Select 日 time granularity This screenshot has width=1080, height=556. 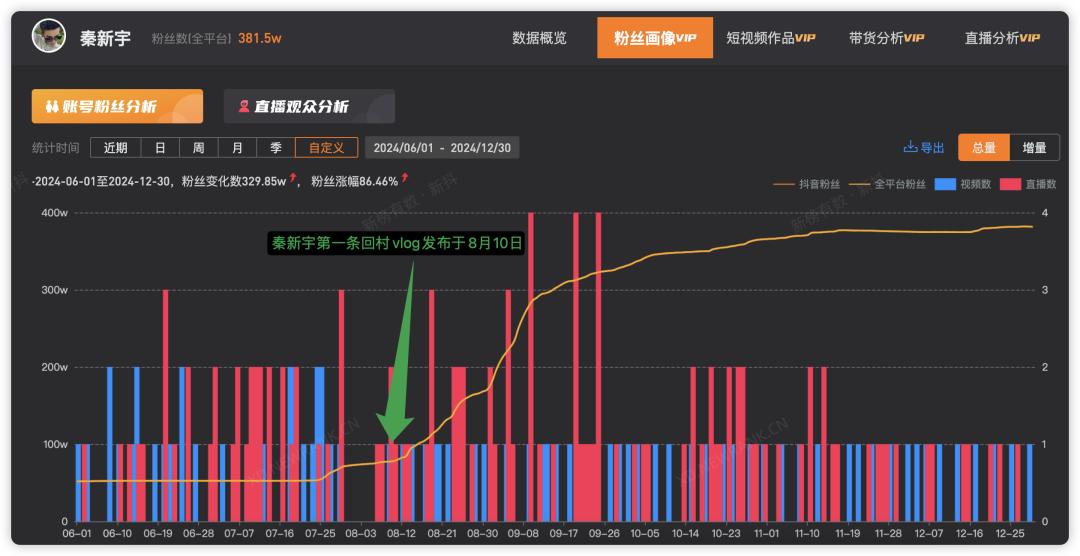click(160, 148)
